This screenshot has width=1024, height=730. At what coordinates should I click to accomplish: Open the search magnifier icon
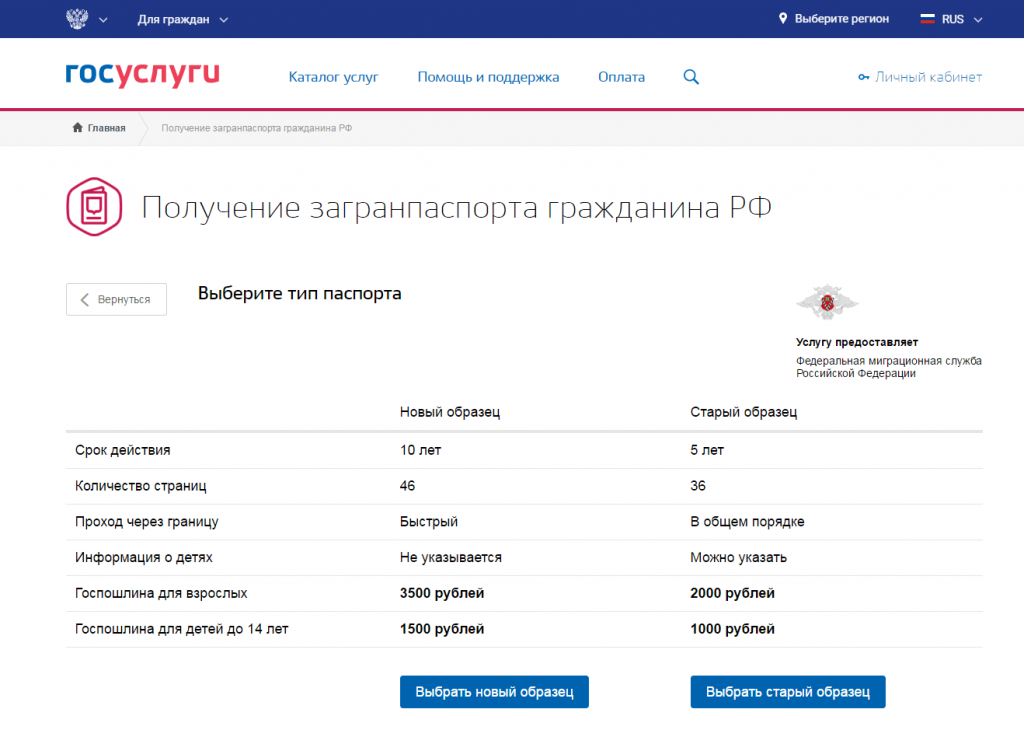691,77
